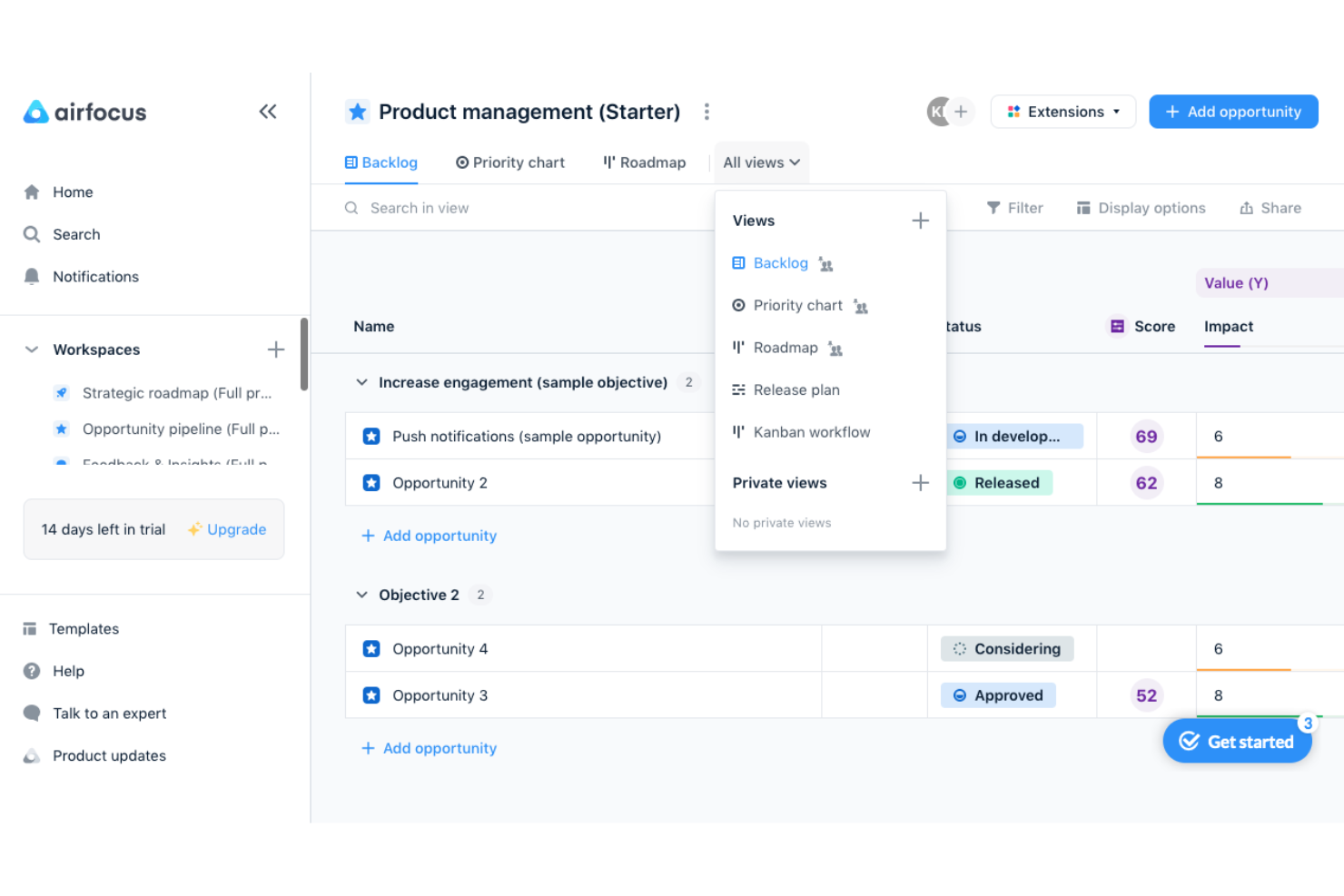Image resolution: width=1344 pixels, height=896 pixels.
Task: Add a private view with plus
Action: (x=920, y=483)
